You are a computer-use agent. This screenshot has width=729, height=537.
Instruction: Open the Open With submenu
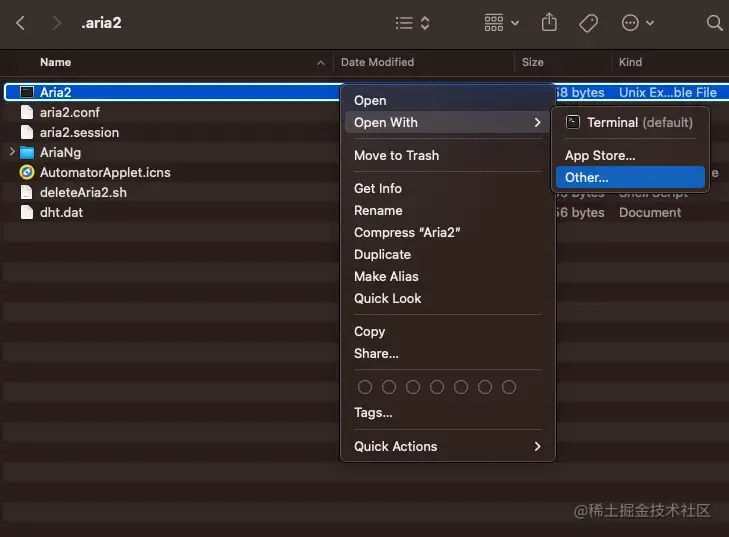(x=448, y=122)
